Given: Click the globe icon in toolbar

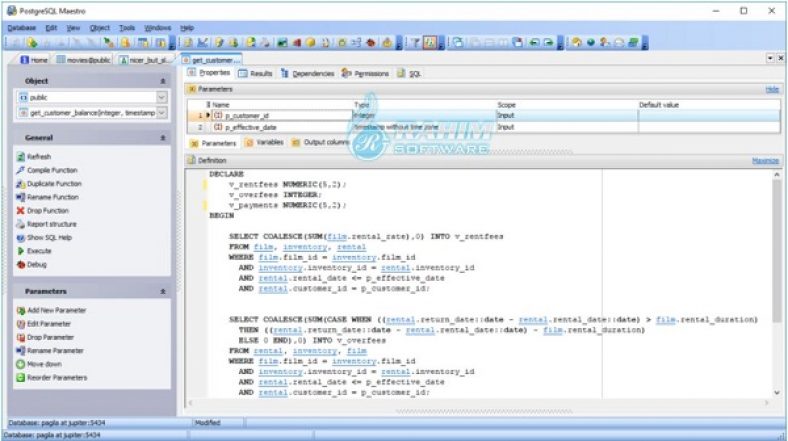Looking at the screenshot, I should pos(590,43).
